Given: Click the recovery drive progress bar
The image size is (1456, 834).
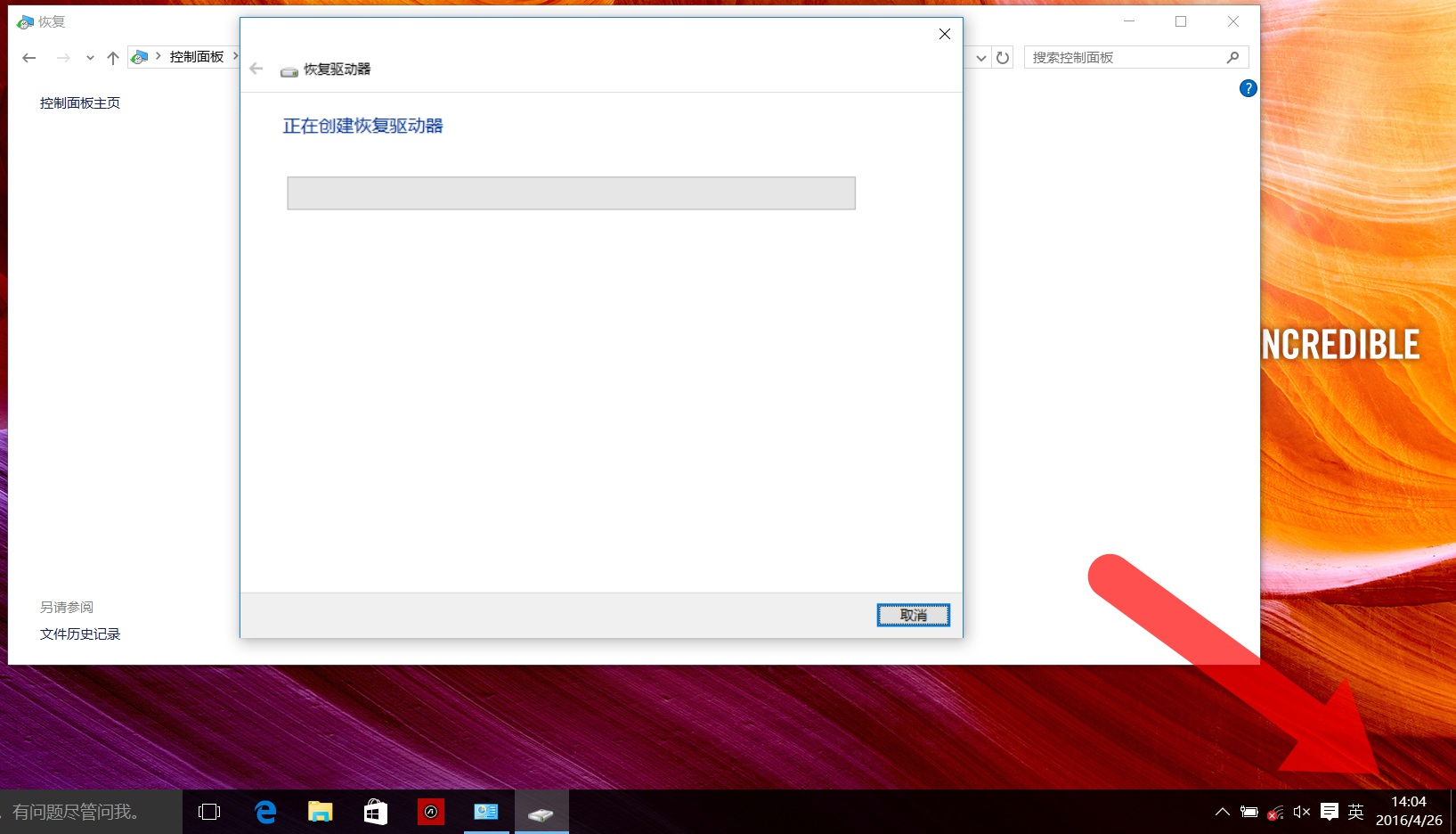Looking at the screenshot, I should pyautogui.click(x=570, y=192).
